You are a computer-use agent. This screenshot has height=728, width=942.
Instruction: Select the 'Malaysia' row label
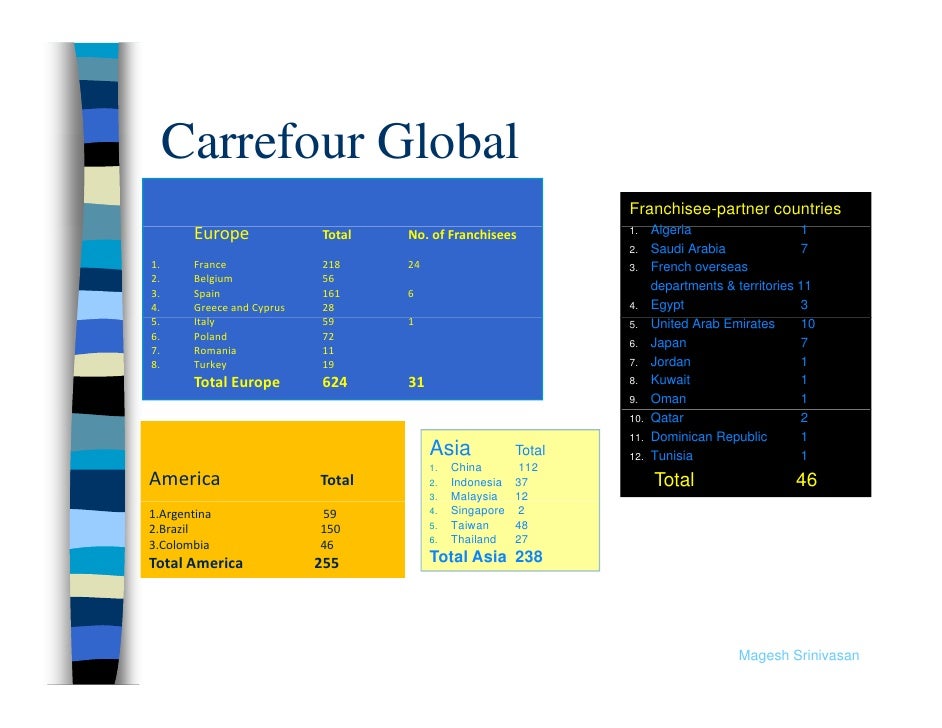tap(474, 497)
